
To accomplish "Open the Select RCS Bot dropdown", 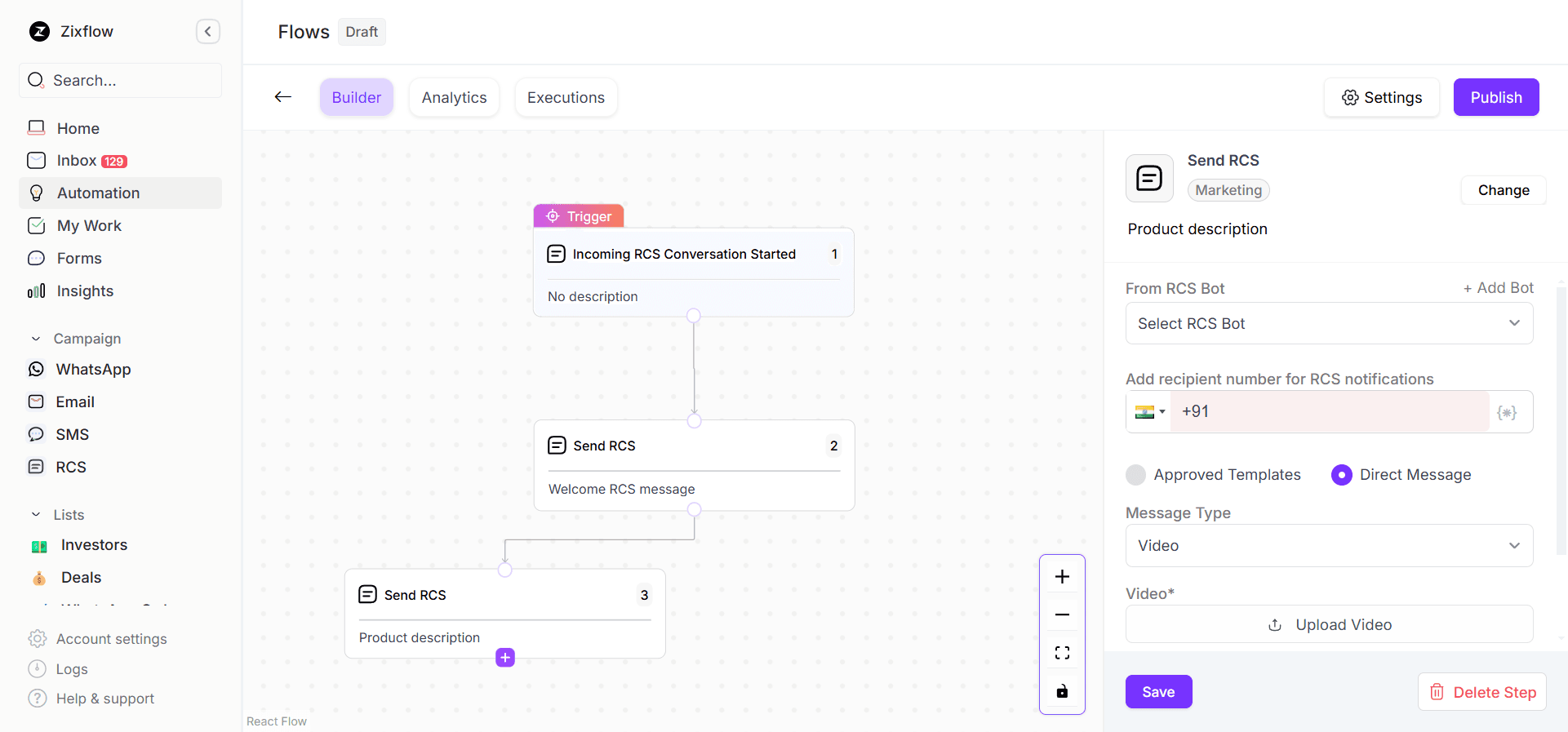I will (1329, 324).
